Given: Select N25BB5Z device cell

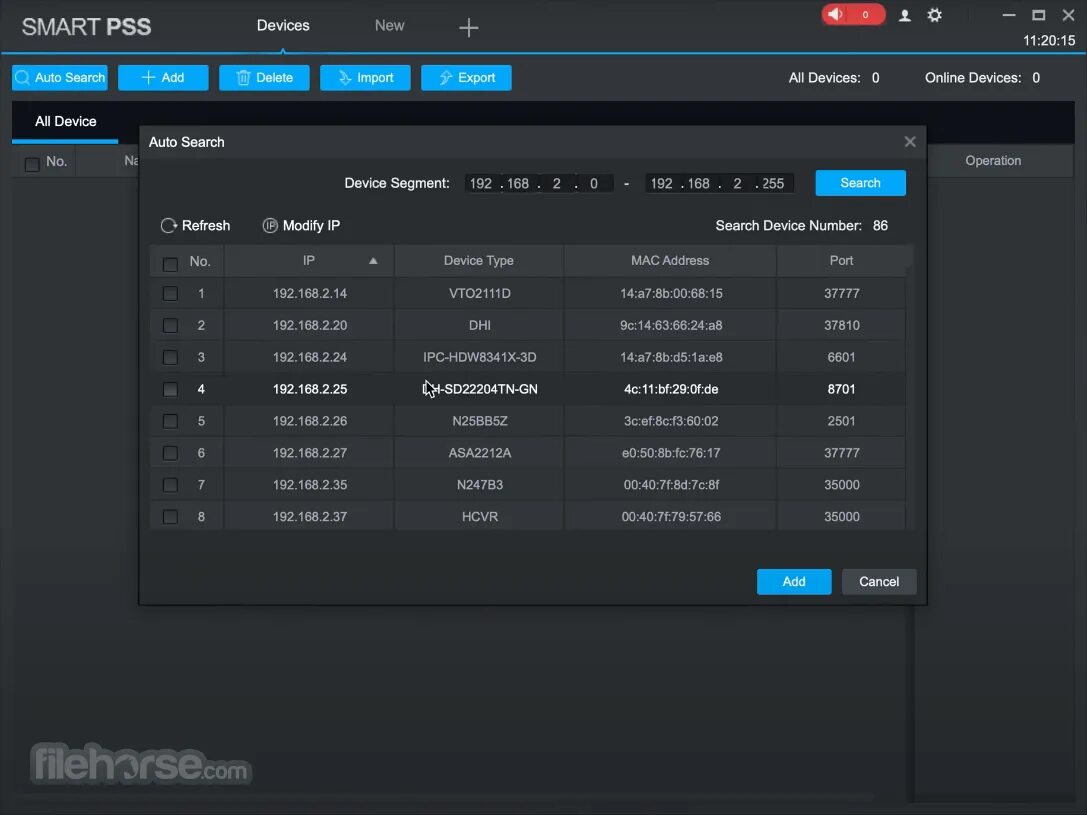Looking at the screenshot, I should click(480, 421).
